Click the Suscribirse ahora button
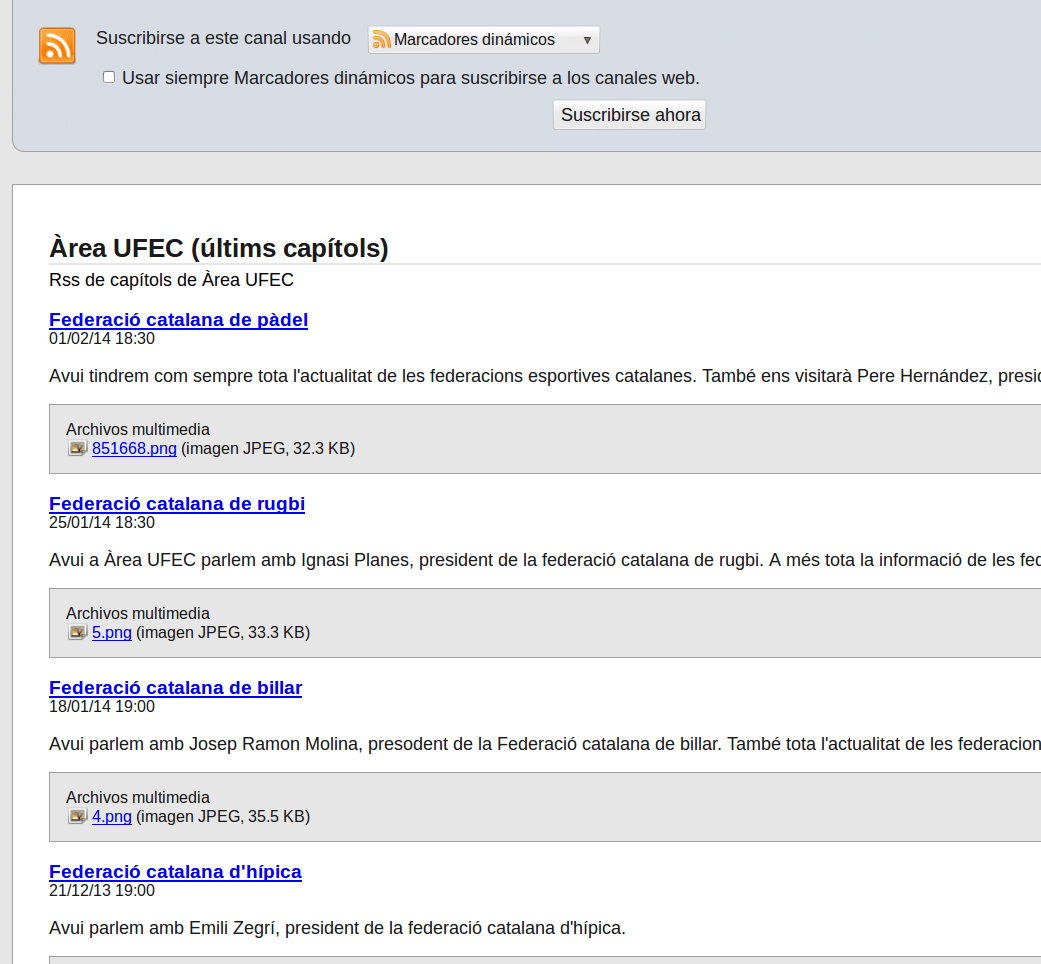 [x=629, y=115]
